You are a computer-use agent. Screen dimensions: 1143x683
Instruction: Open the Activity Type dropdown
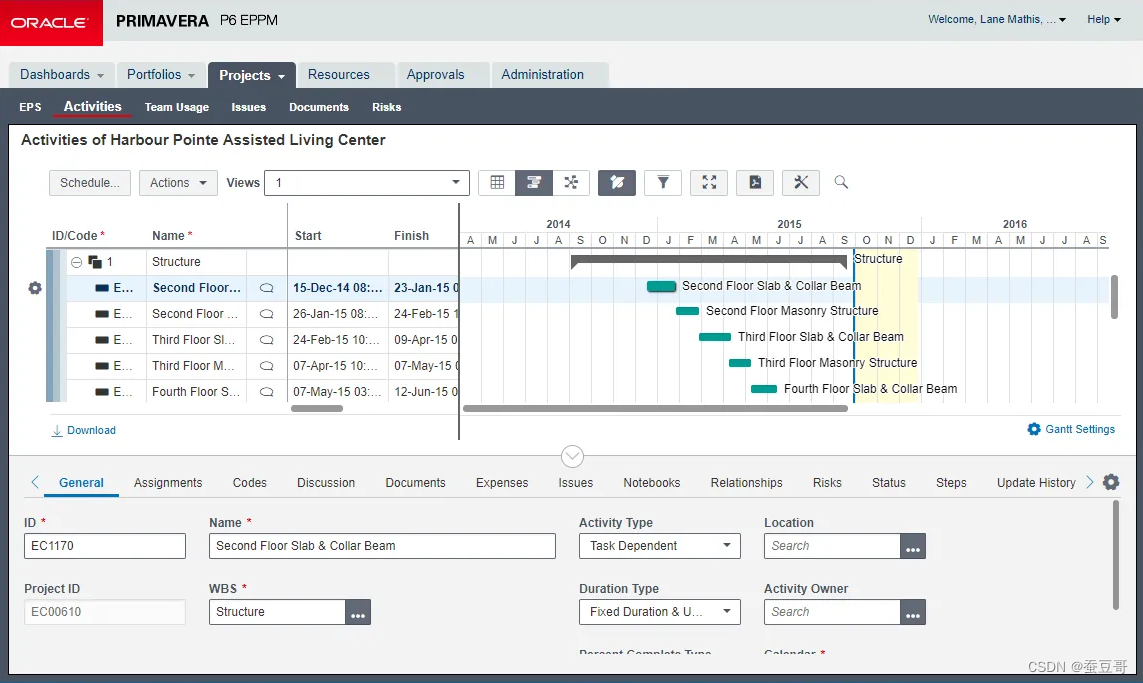pos(660,546)
